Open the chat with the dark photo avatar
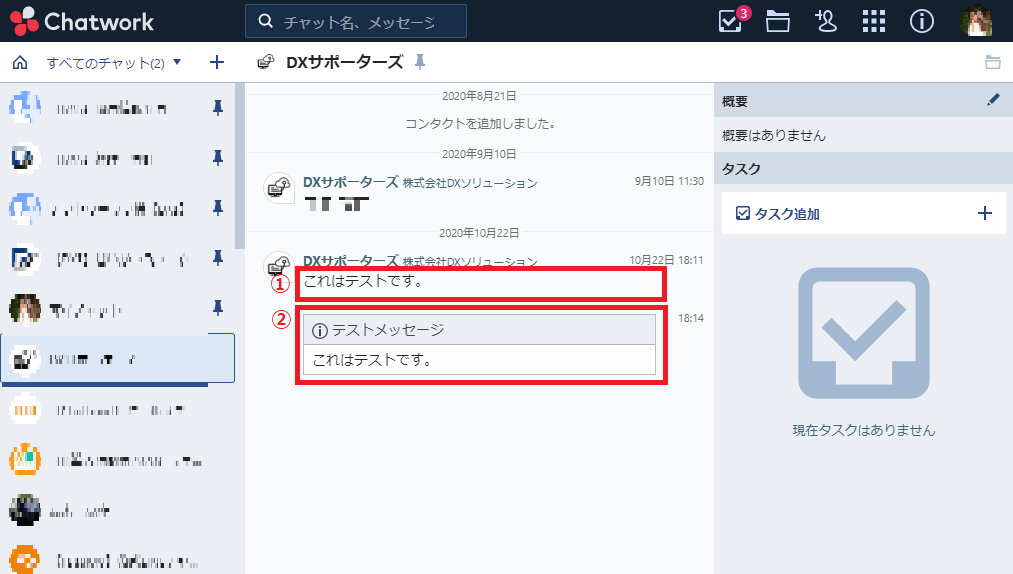The height and width of the screenshot is (574, 1013). click(x=25, y=511)
